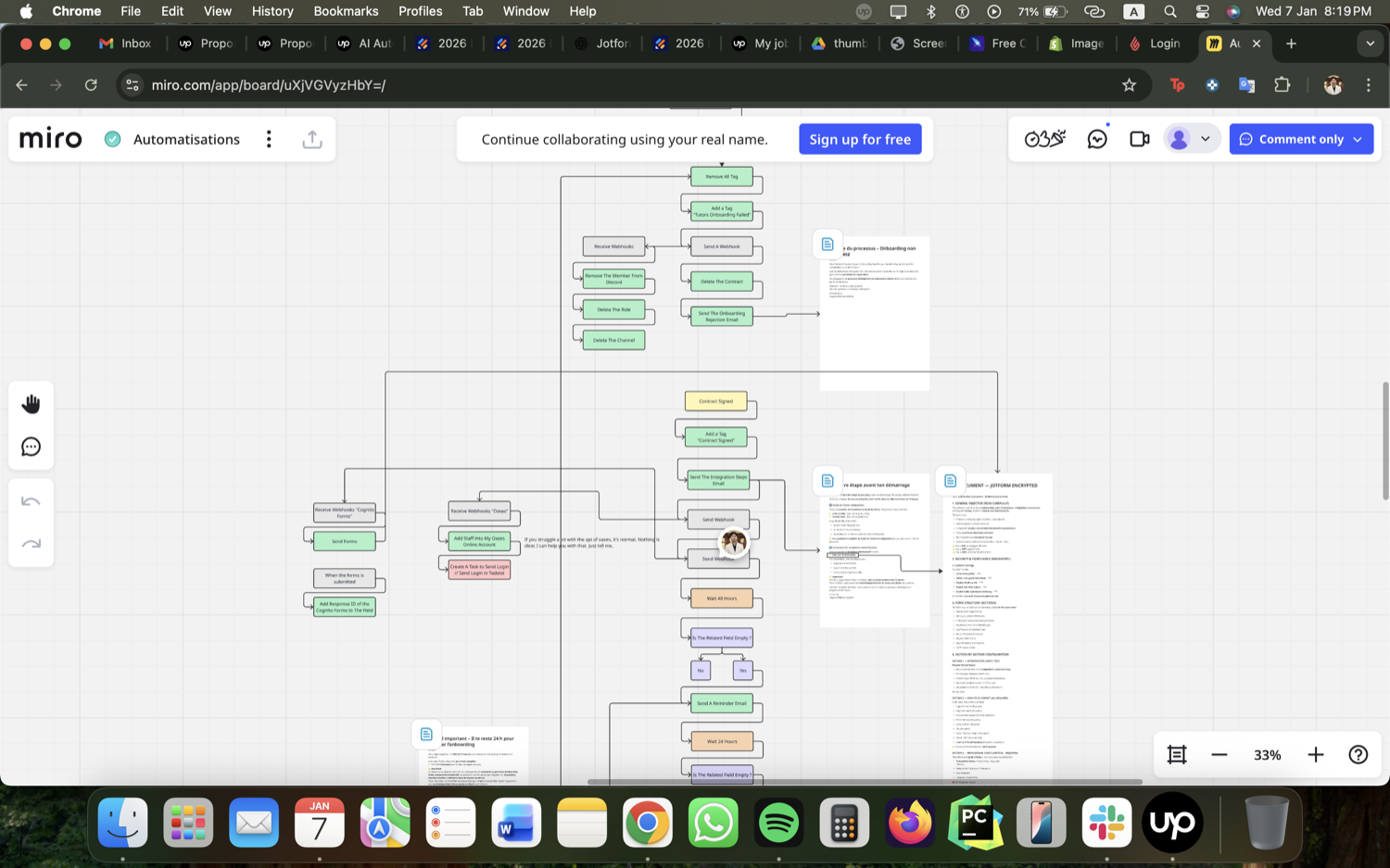Screen dimensions: 1390x868
Task: Select the Remove All Tag node
Action: [x=722, y=177]
